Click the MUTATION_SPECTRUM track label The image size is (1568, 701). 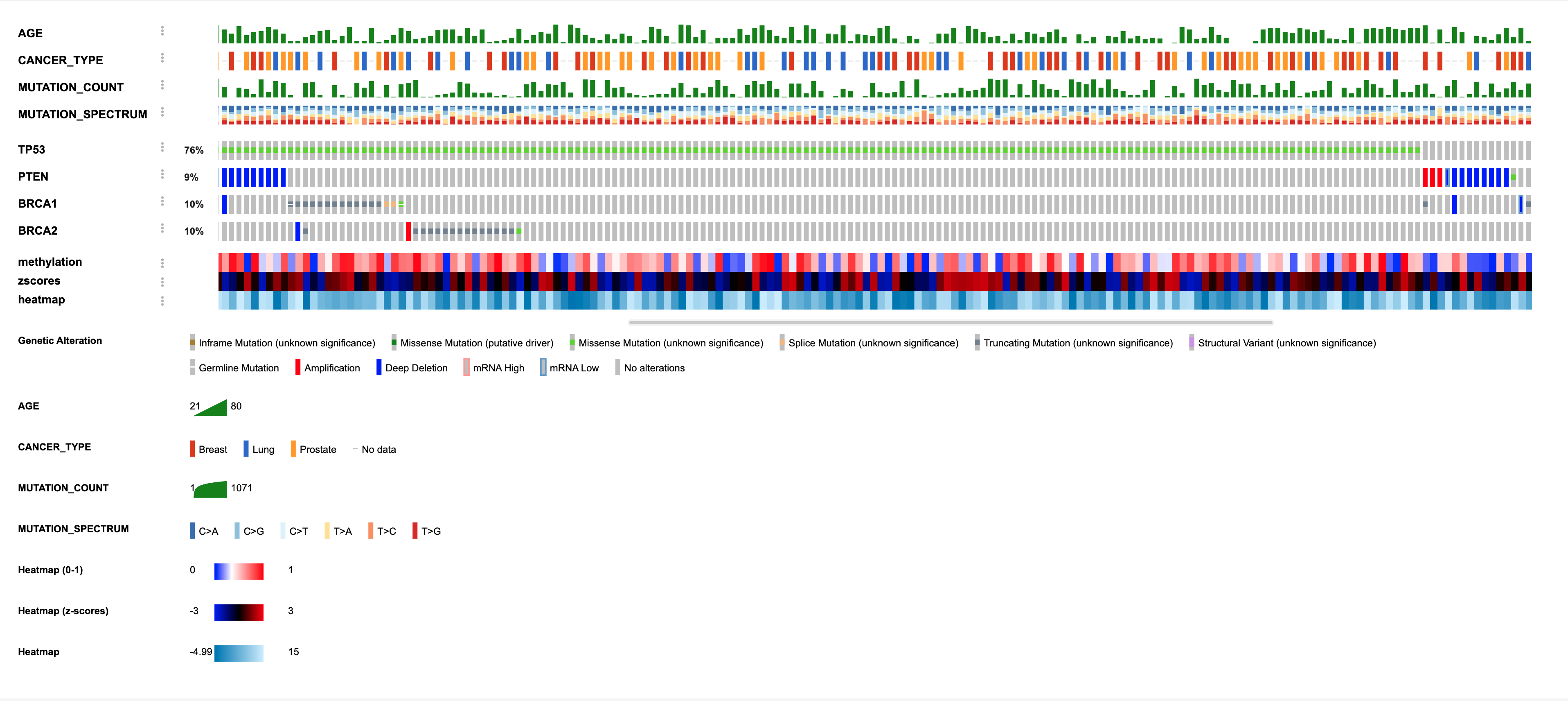point(82,115)
